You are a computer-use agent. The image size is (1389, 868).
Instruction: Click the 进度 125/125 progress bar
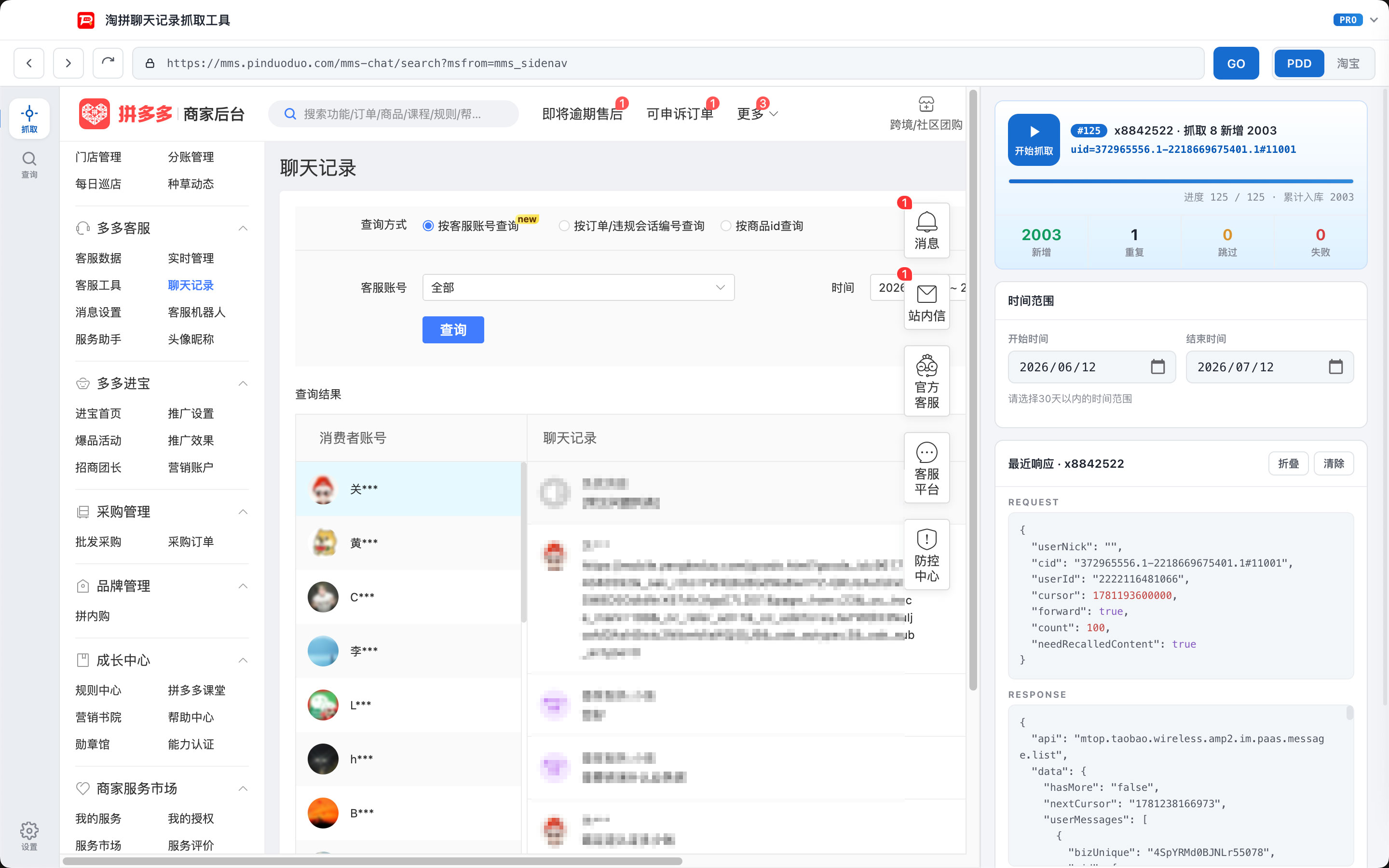[x=1181, y=181]
